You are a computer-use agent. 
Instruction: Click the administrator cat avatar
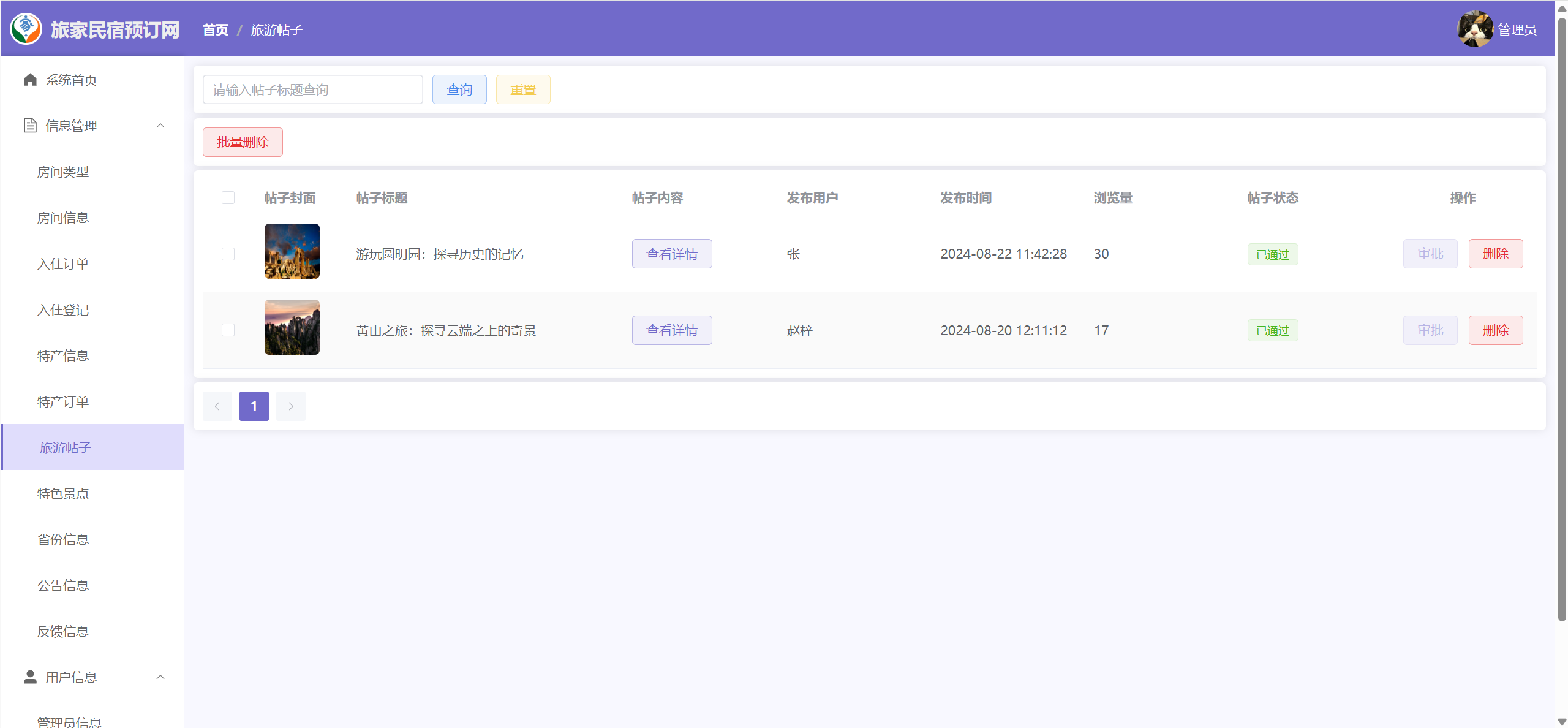click(1474, 29)
